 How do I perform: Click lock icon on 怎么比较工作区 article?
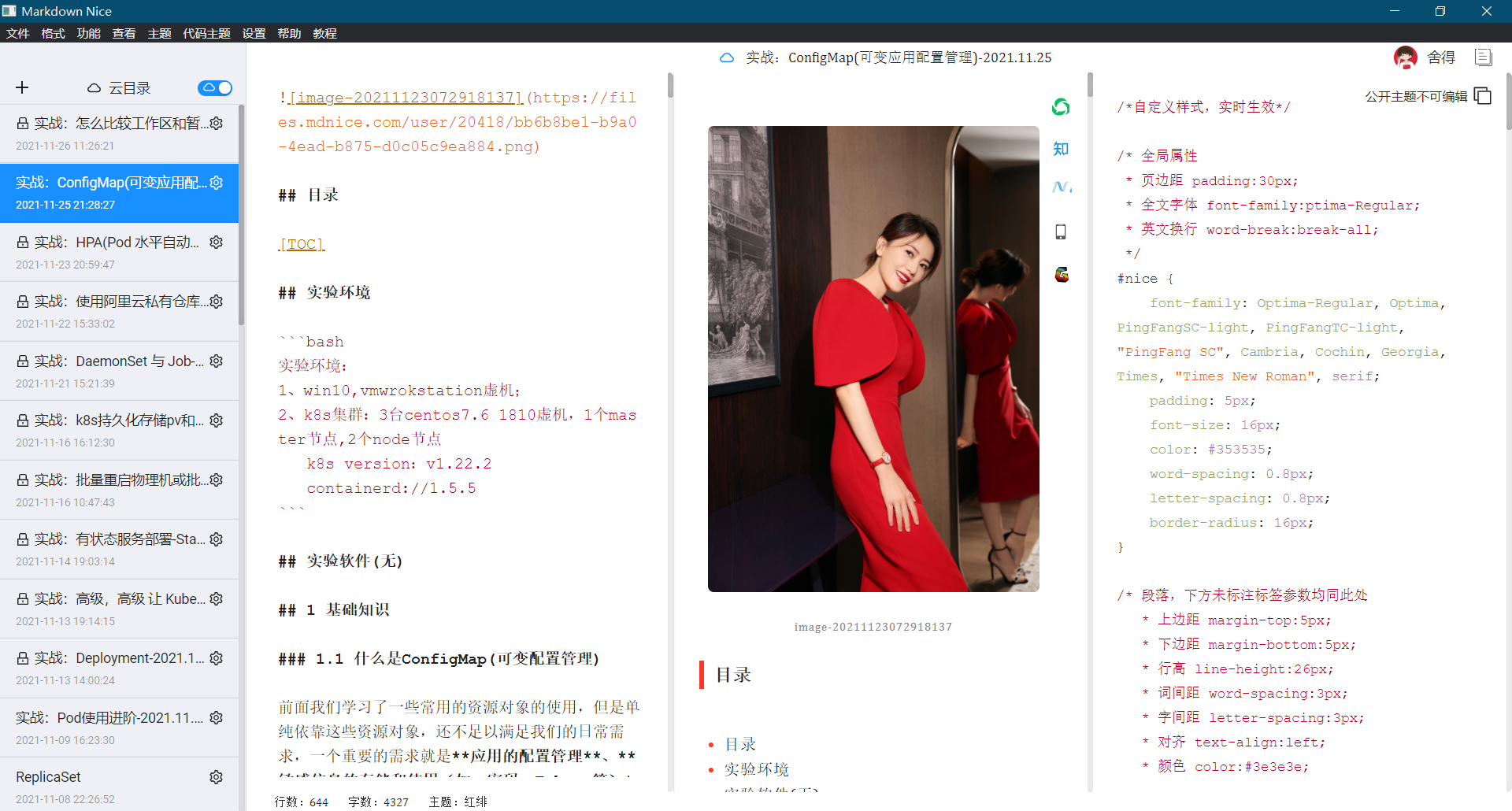click(23, 124)
